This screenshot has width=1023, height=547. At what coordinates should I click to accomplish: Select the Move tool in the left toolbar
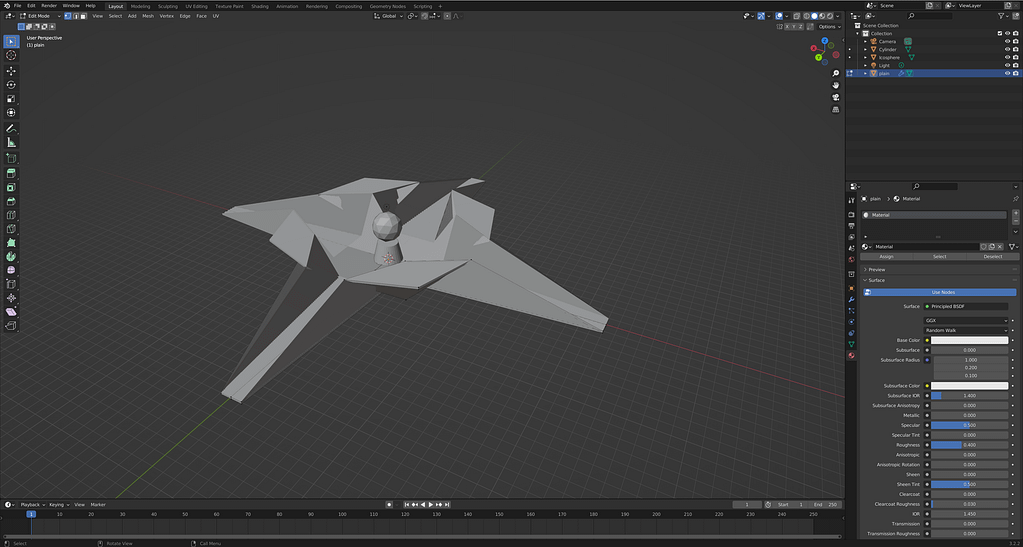[11, 71]
